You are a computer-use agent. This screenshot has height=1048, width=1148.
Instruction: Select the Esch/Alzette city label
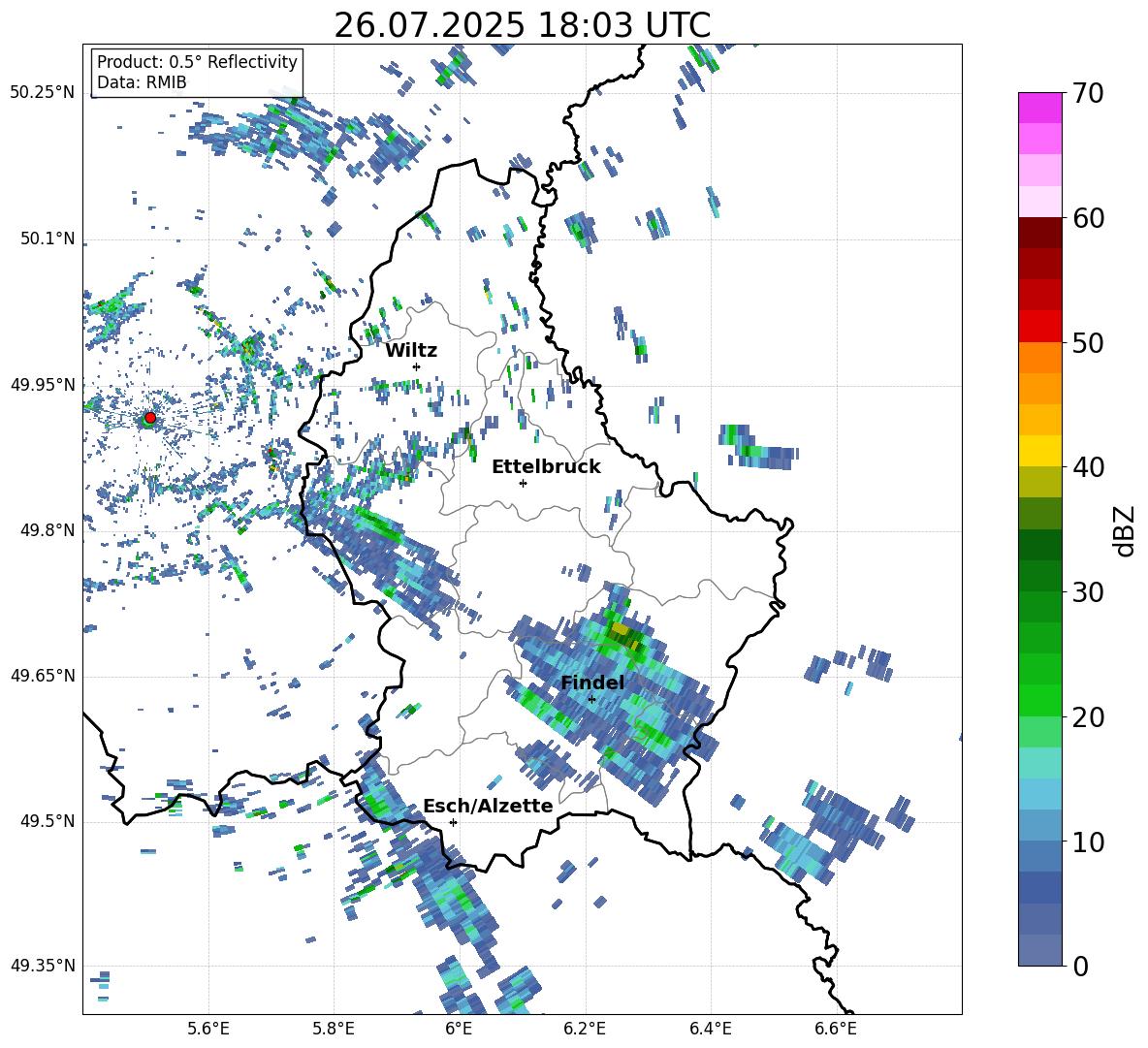coord(488,806)
